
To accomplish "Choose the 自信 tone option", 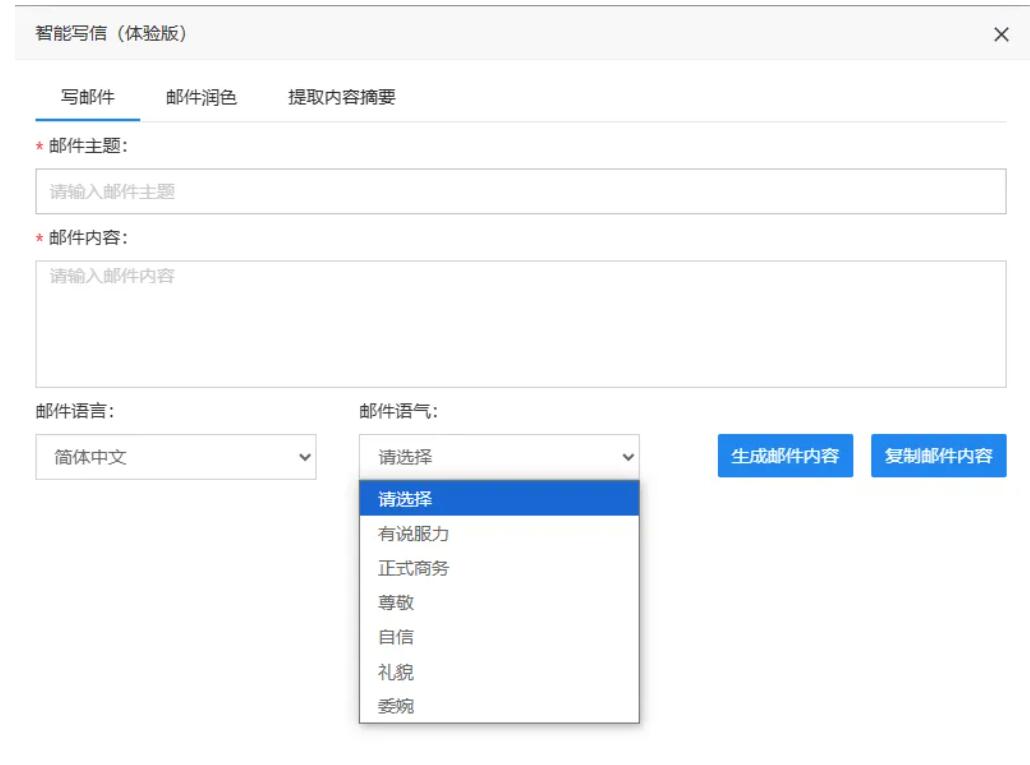I will pos(498,637).
